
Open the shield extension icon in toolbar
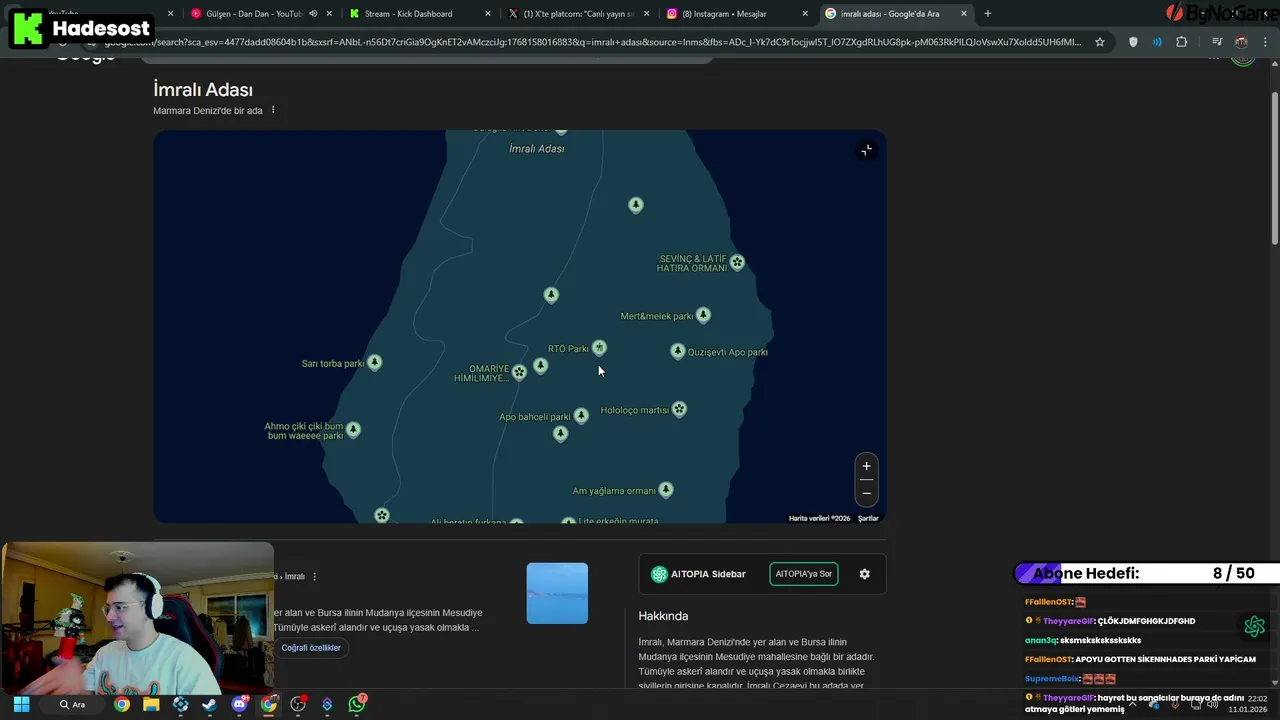tap(1133, 42)
